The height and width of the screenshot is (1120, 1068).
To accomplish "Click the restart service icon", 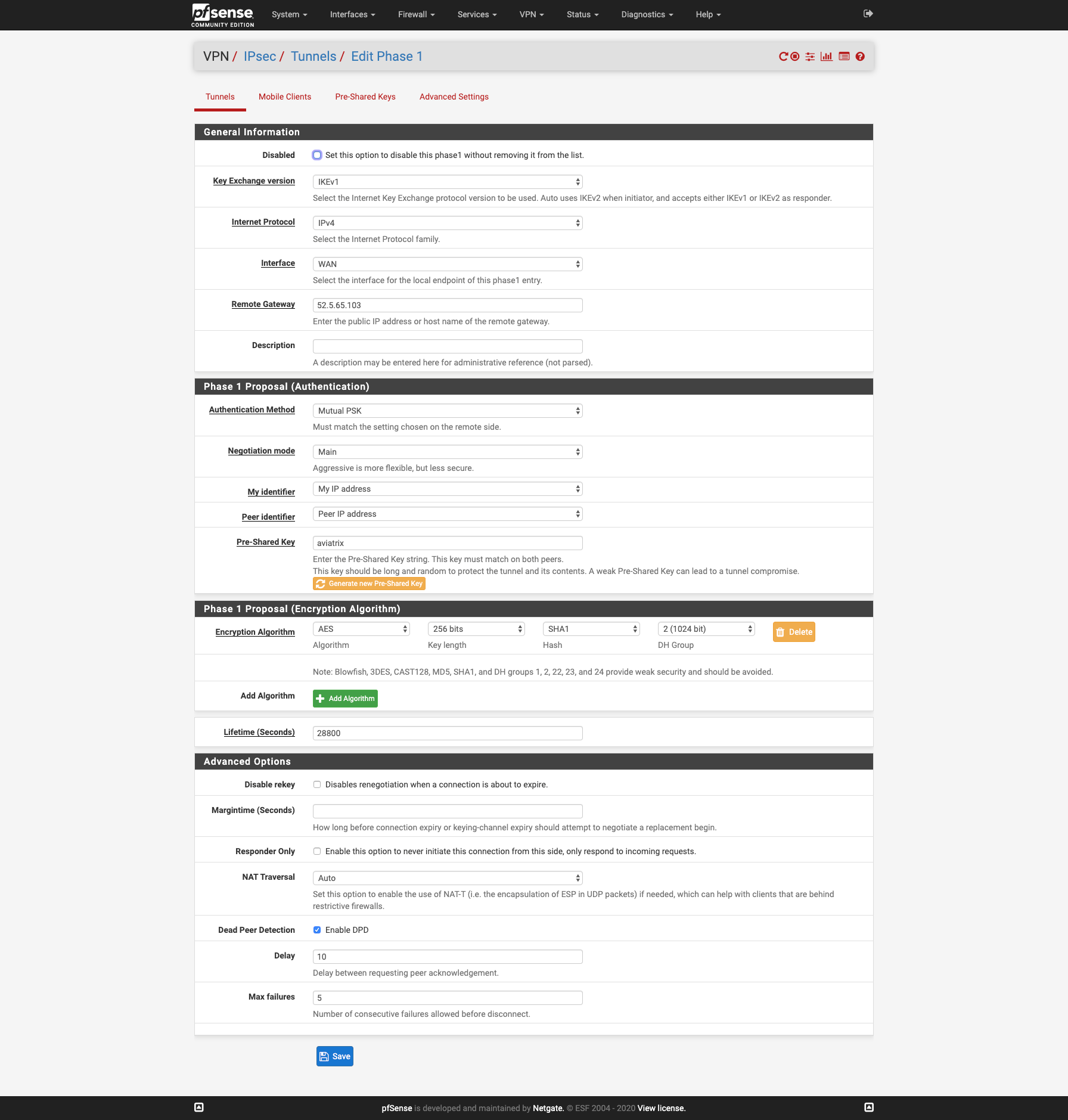I will click(x=783, y=57).
